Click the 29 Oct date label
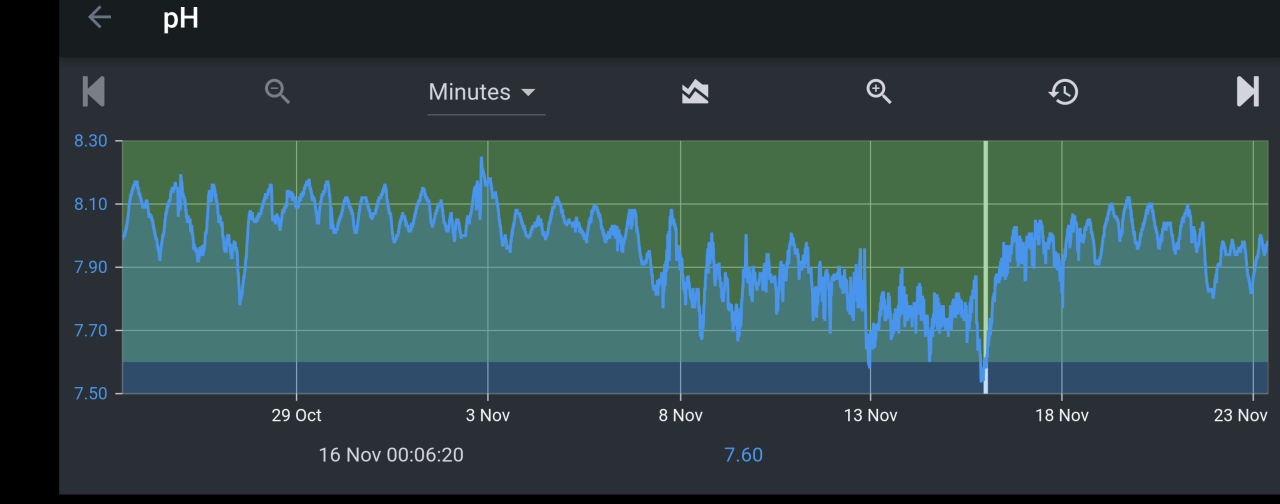The height and width of the screenshot is (504, 1280). click(x=296, y=415)
